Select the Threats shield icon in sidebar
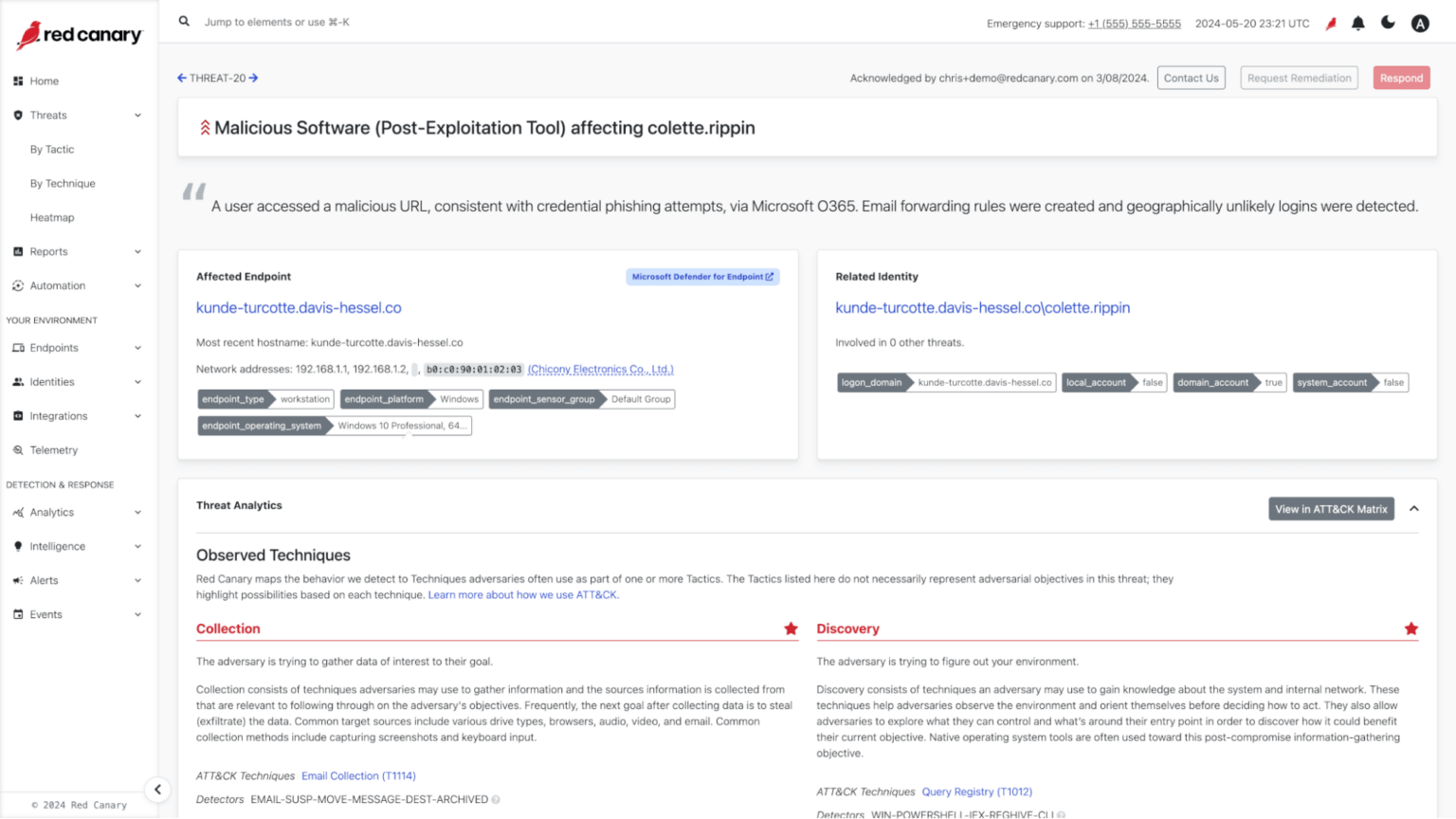1456x819 pixels. (x=19, y=115)
